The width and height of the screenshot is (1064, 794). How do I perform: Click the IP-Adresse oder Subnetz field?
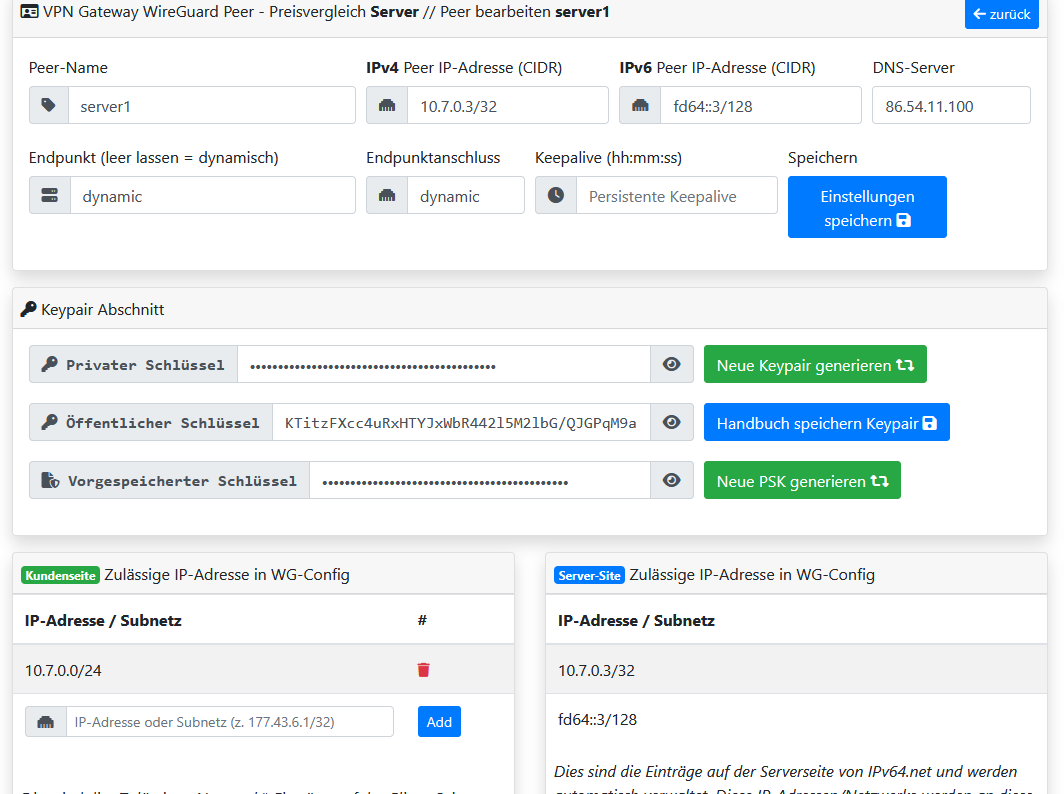tap(229, 722)
